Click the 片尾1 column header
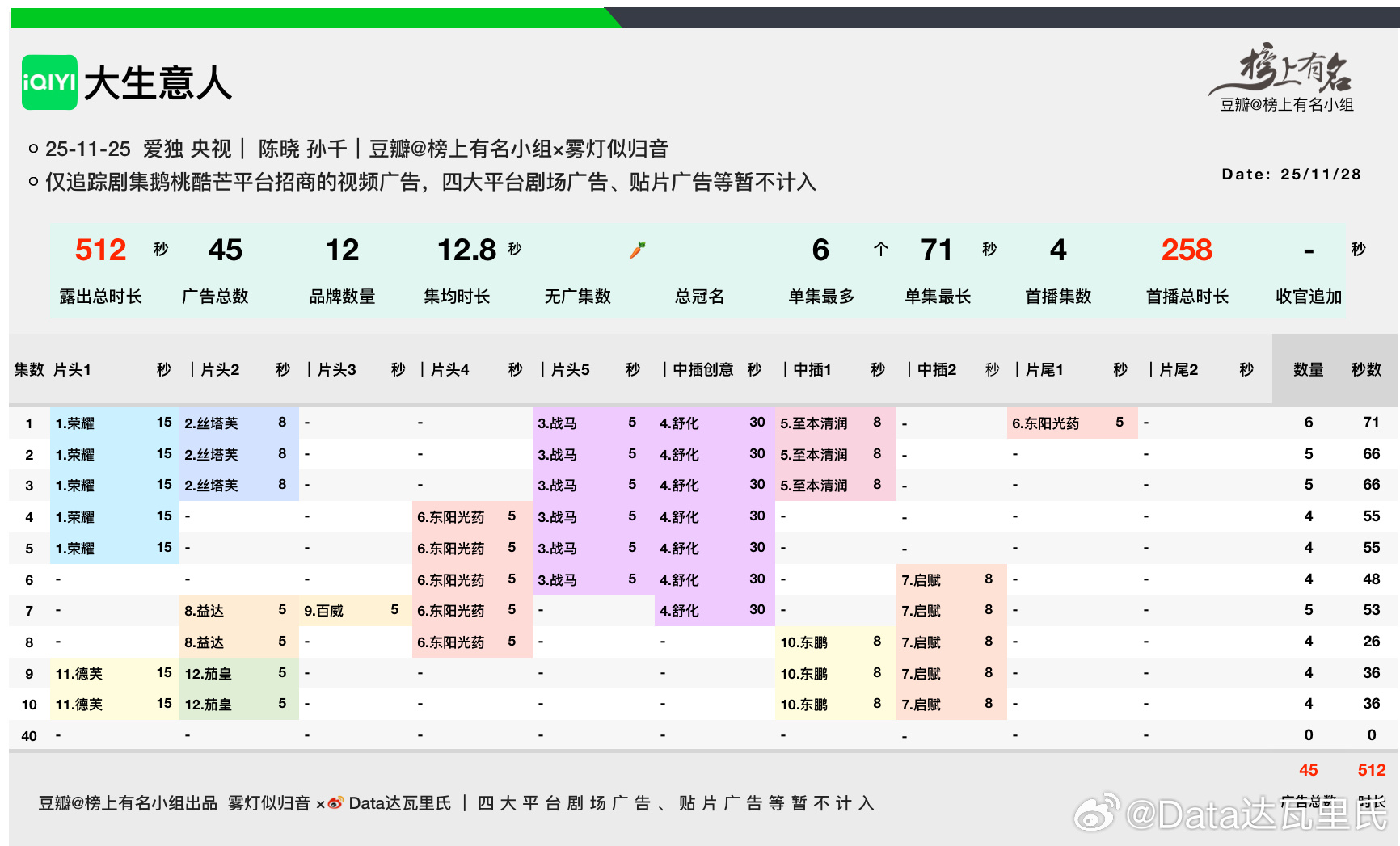Image resolution: width=1400 pixels, height=846 pixels. (x=1045, y=369)
